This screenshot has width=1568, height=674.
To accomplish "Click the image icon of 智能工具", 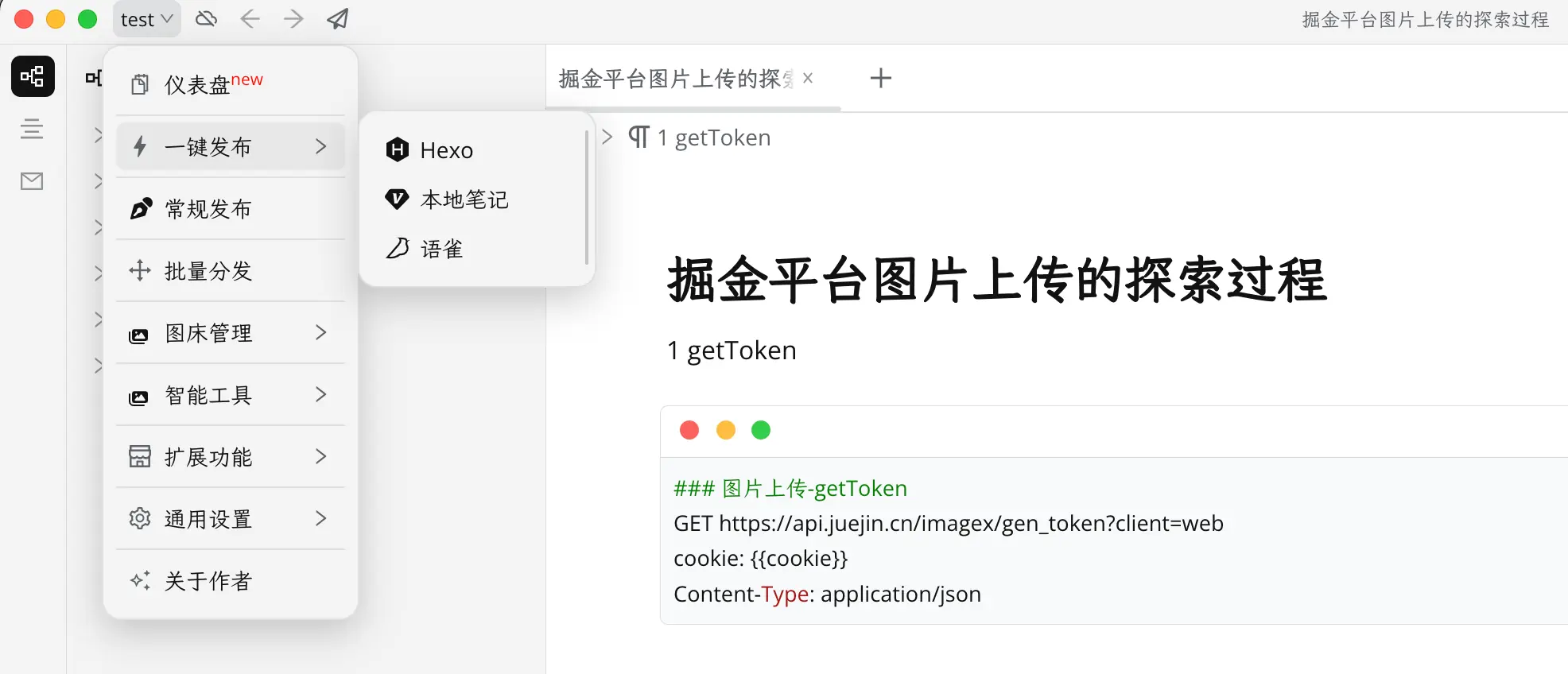I will [138, 397].
